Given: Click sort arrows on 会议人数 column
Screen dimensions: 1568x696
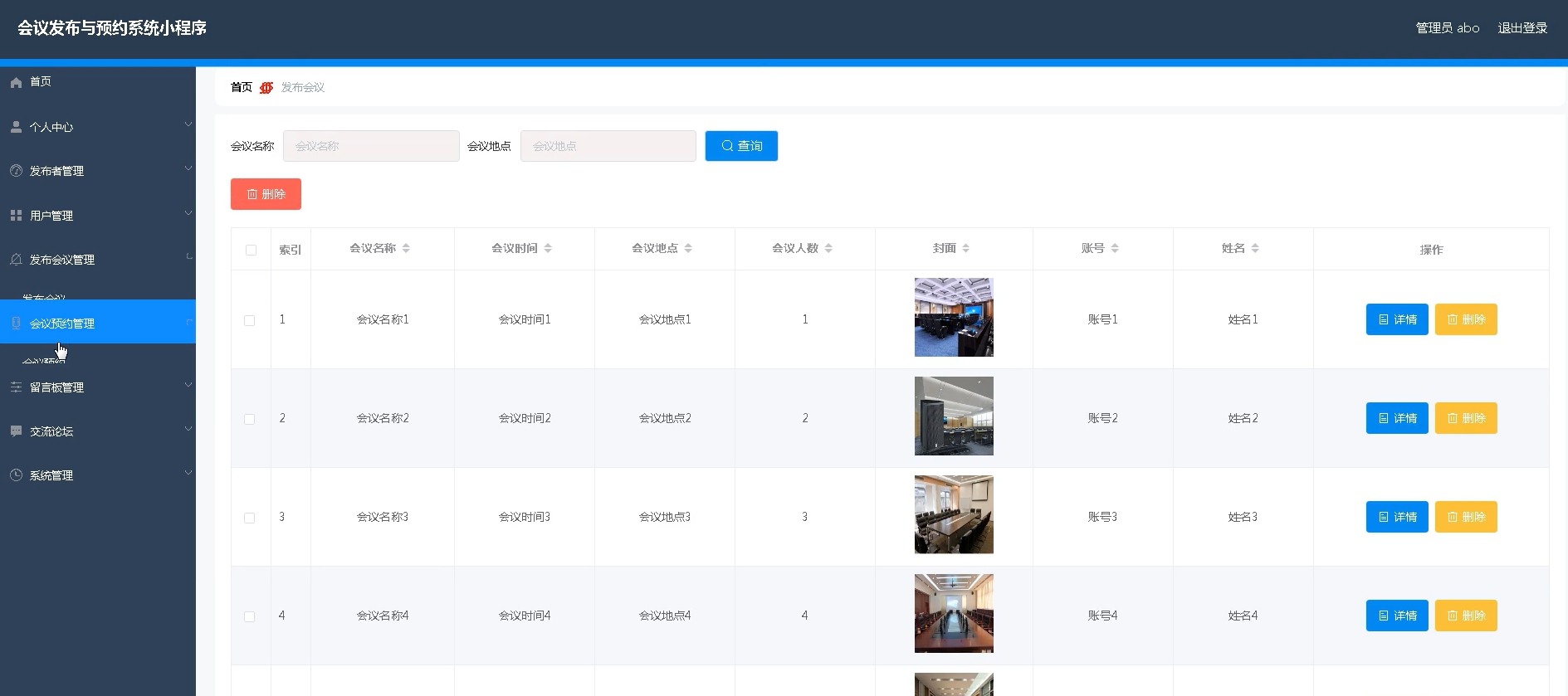Looking at the screenshot, I should tap(828, 248).
